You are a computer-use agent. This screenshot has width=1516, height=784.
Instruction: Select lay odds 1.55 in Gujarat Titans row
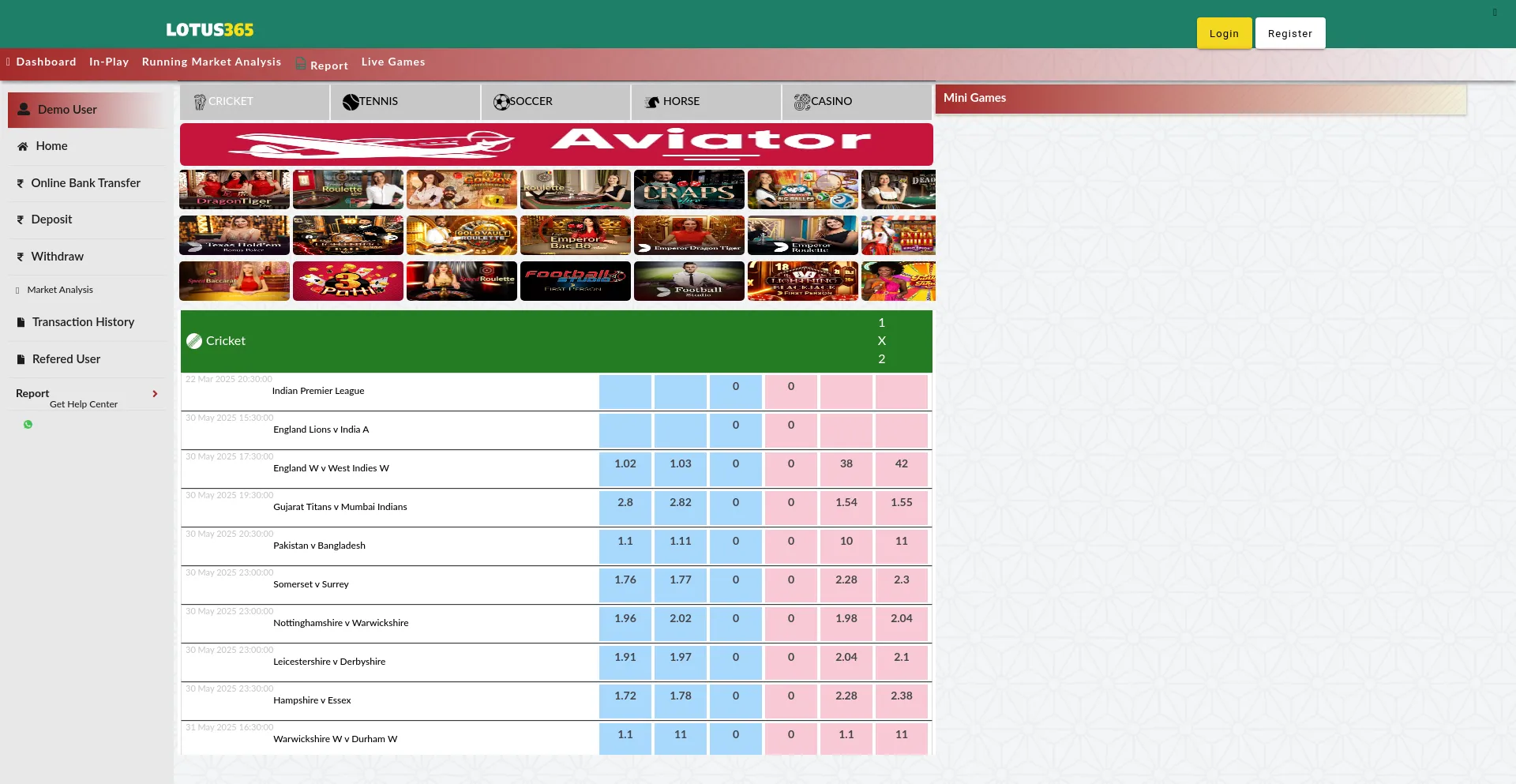[x=902, y=508]
